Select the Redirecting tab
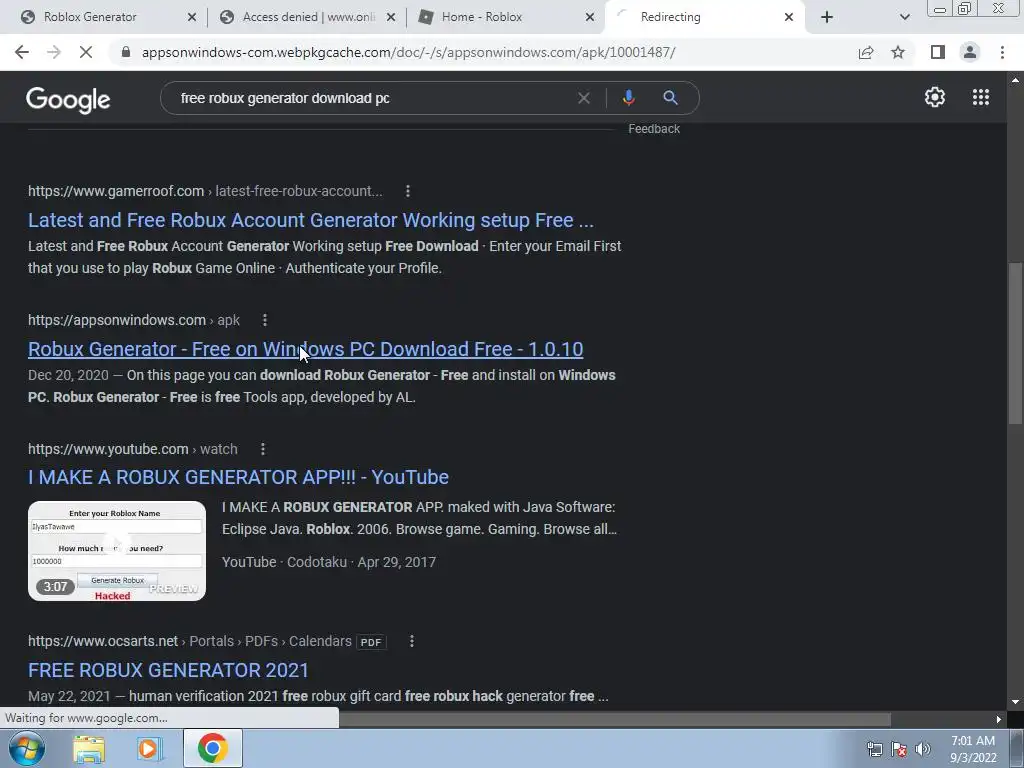Image resolution: width=1024 pixels, height=768 pixels. (670, 17)
